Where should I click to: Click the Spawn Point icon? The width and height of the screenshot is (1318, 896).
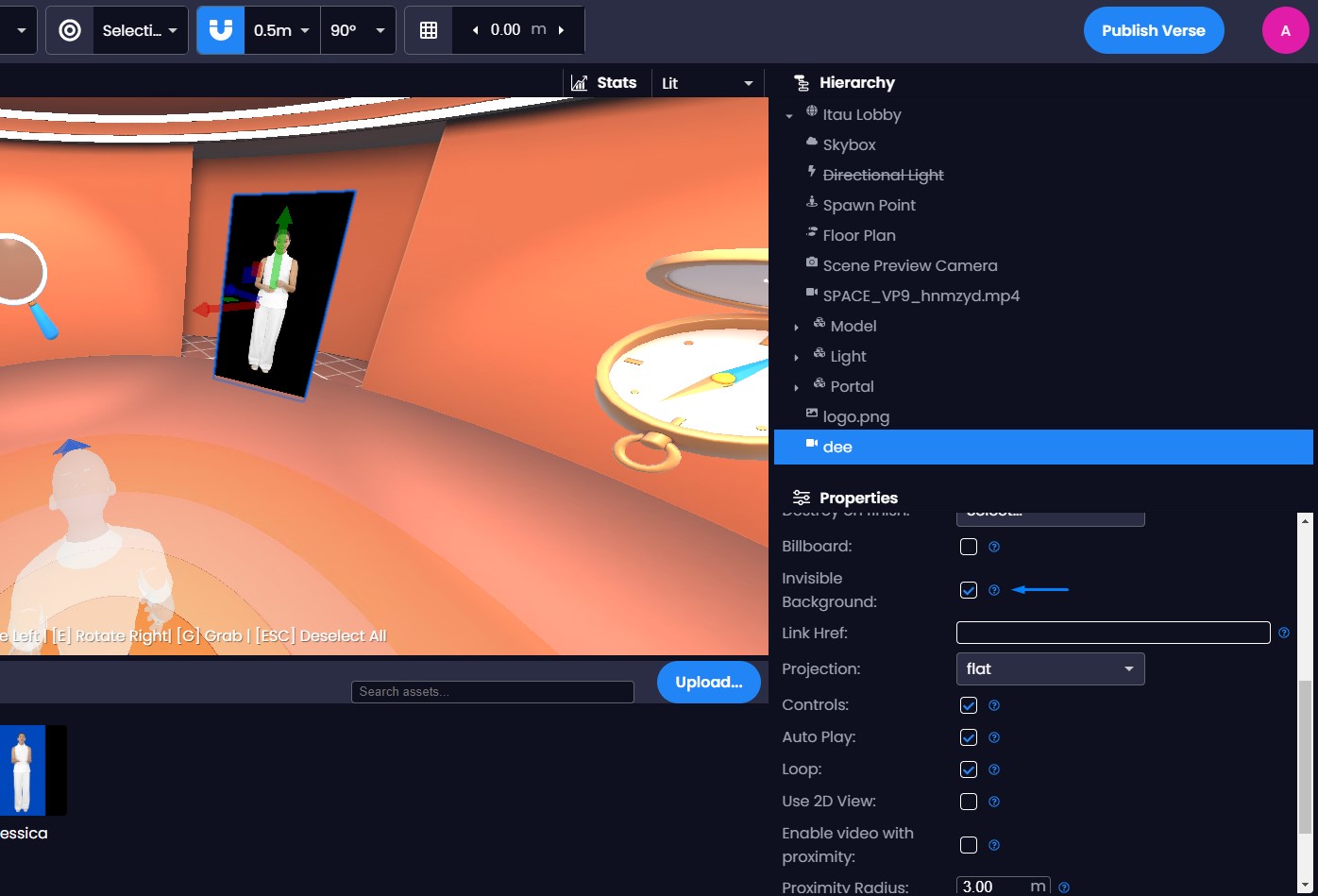[x=812, y=203]
